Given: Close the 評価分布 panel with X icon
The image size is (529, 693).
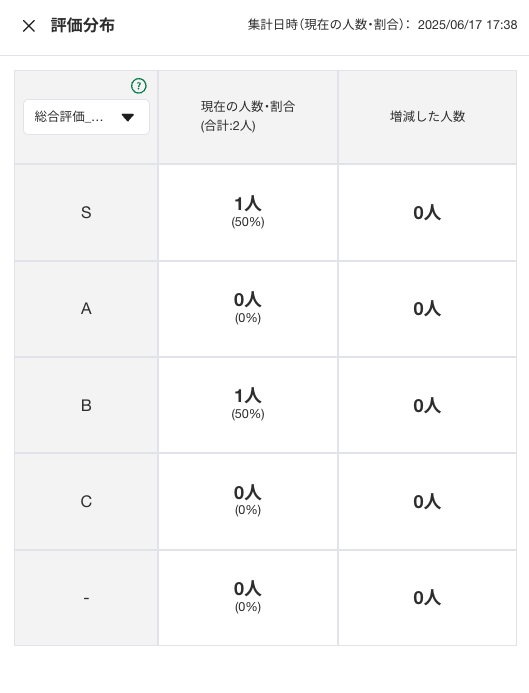Looking at the screenshot, I should tap(29, 26).
